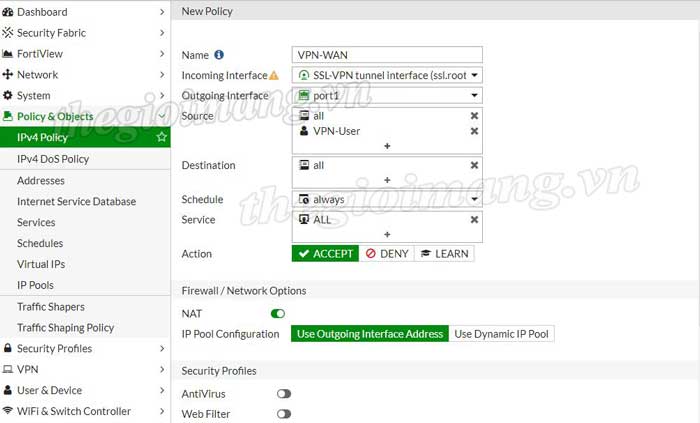The image size is (700, 423).
Task: Click the Name input field
Action: (x=387, y=55)
